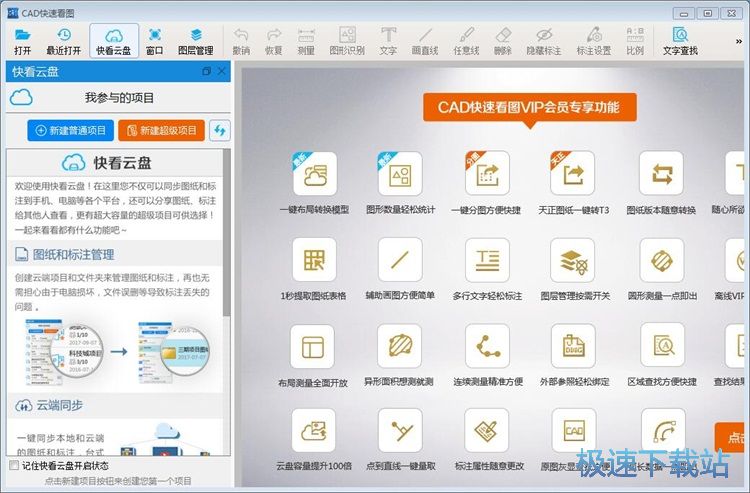Click the 图纸和标注管理 section heading

(x=74, y=254)
